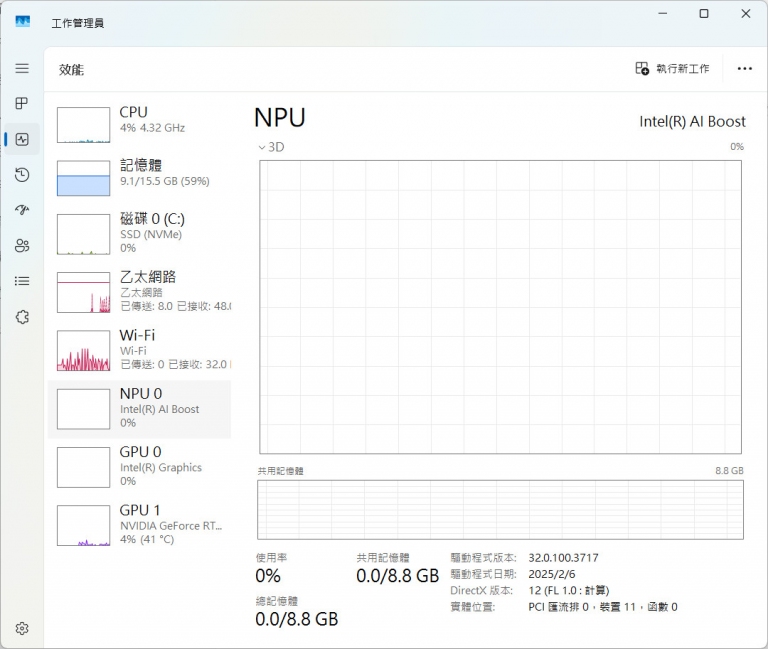
Task: Go to the Users page
Action: click(x=22, y=246)
